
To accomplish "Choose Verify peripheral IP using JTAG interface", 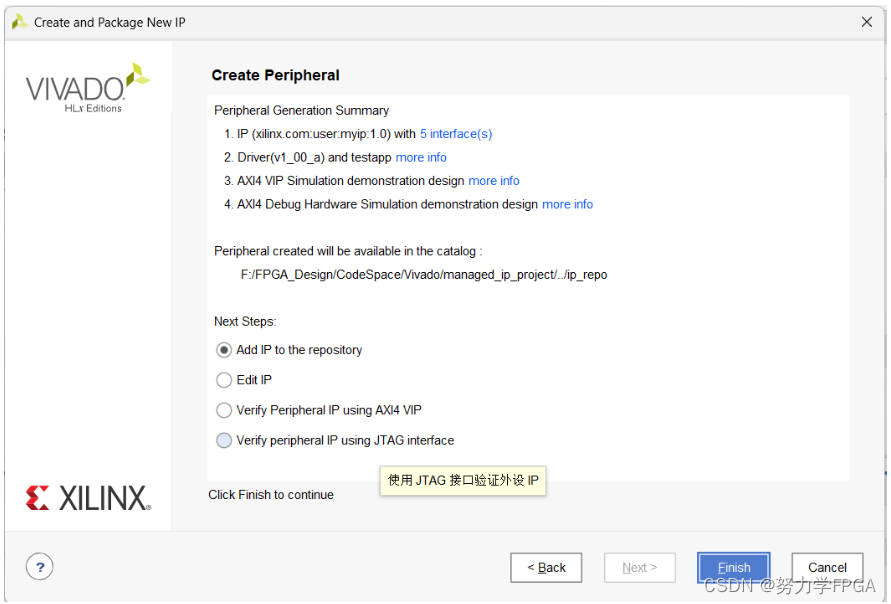I will click(224, 440).
